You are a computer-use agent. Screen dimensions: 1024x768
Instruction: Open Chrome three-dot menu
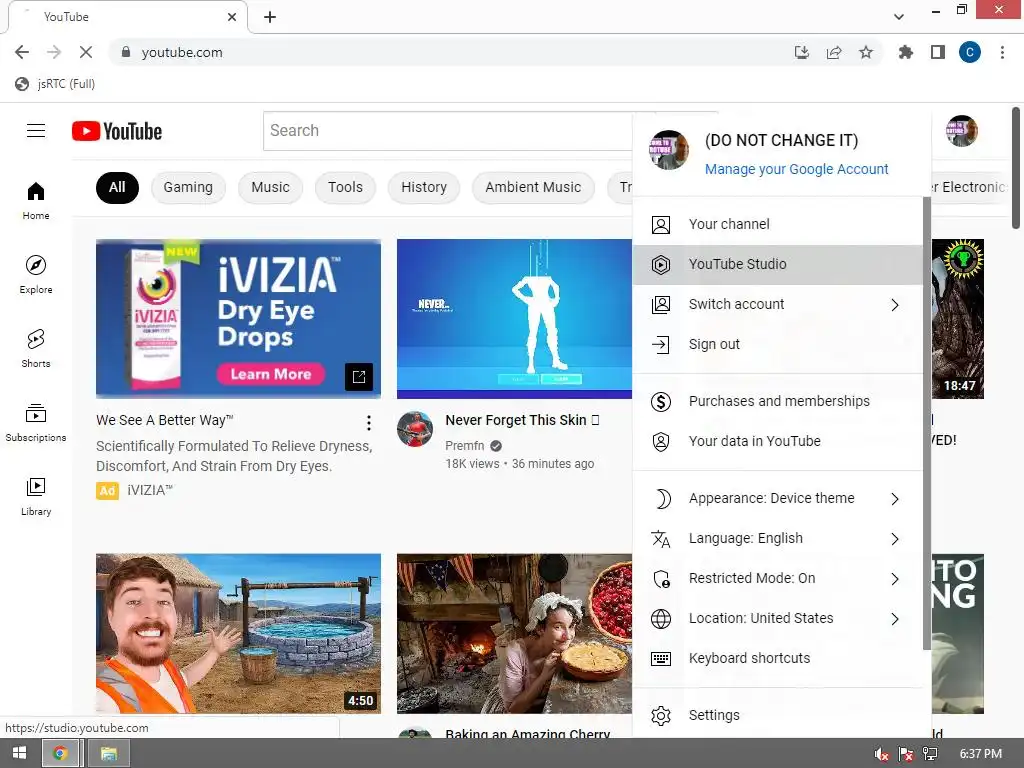coord(1002,52)
